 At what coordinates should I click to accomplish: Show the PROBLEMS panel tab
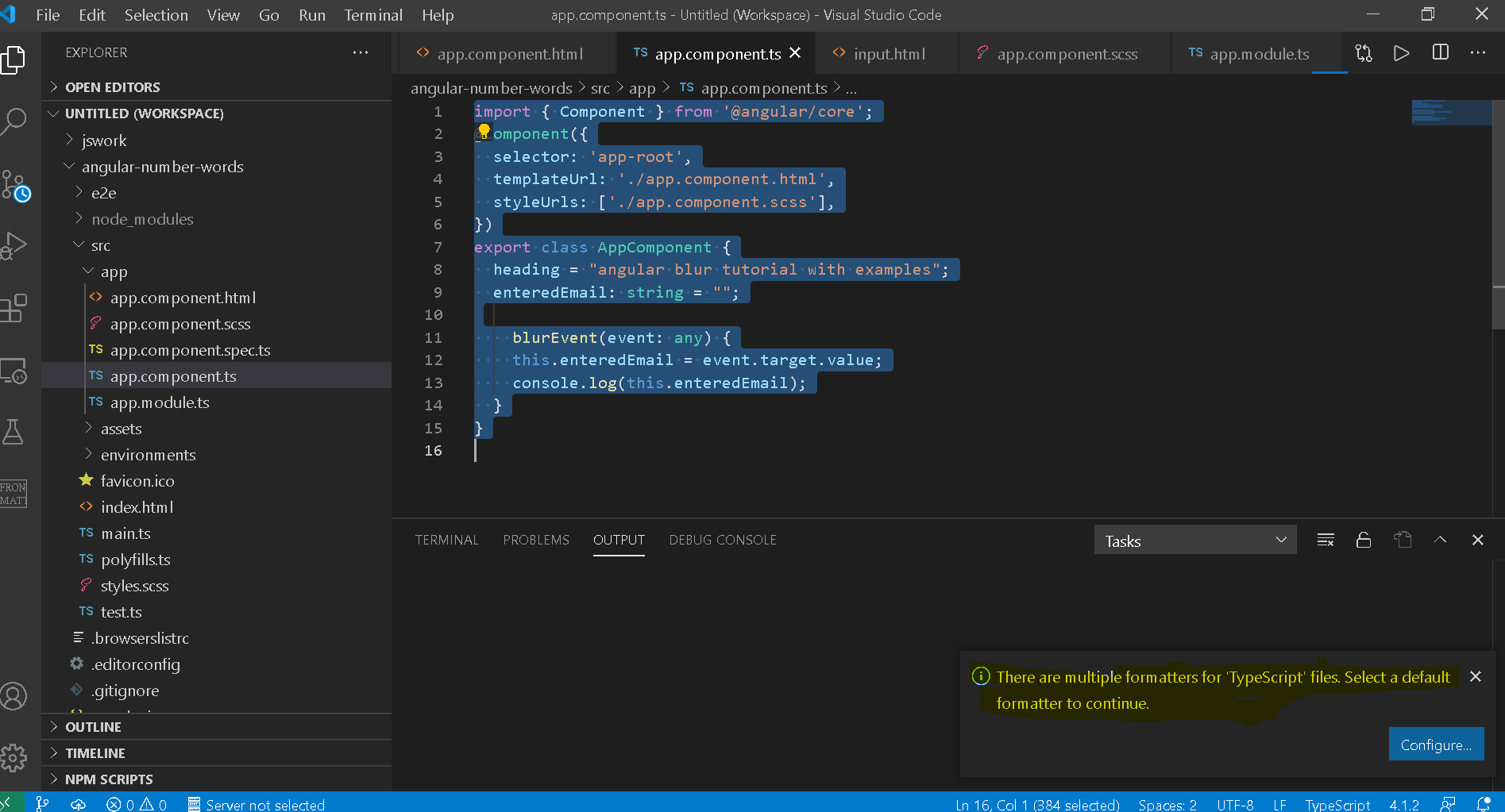tap(536, 540)
